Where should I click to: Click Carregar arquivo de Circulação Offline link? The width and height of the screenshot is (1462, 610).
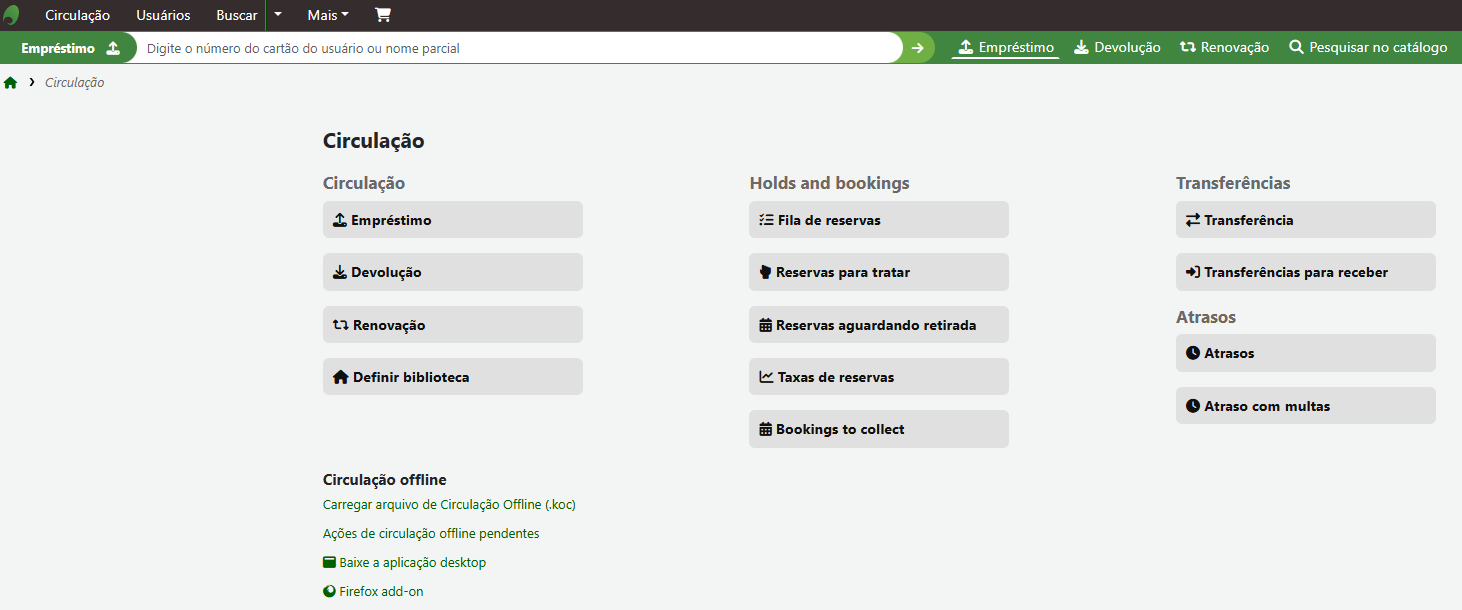point(449,505)
